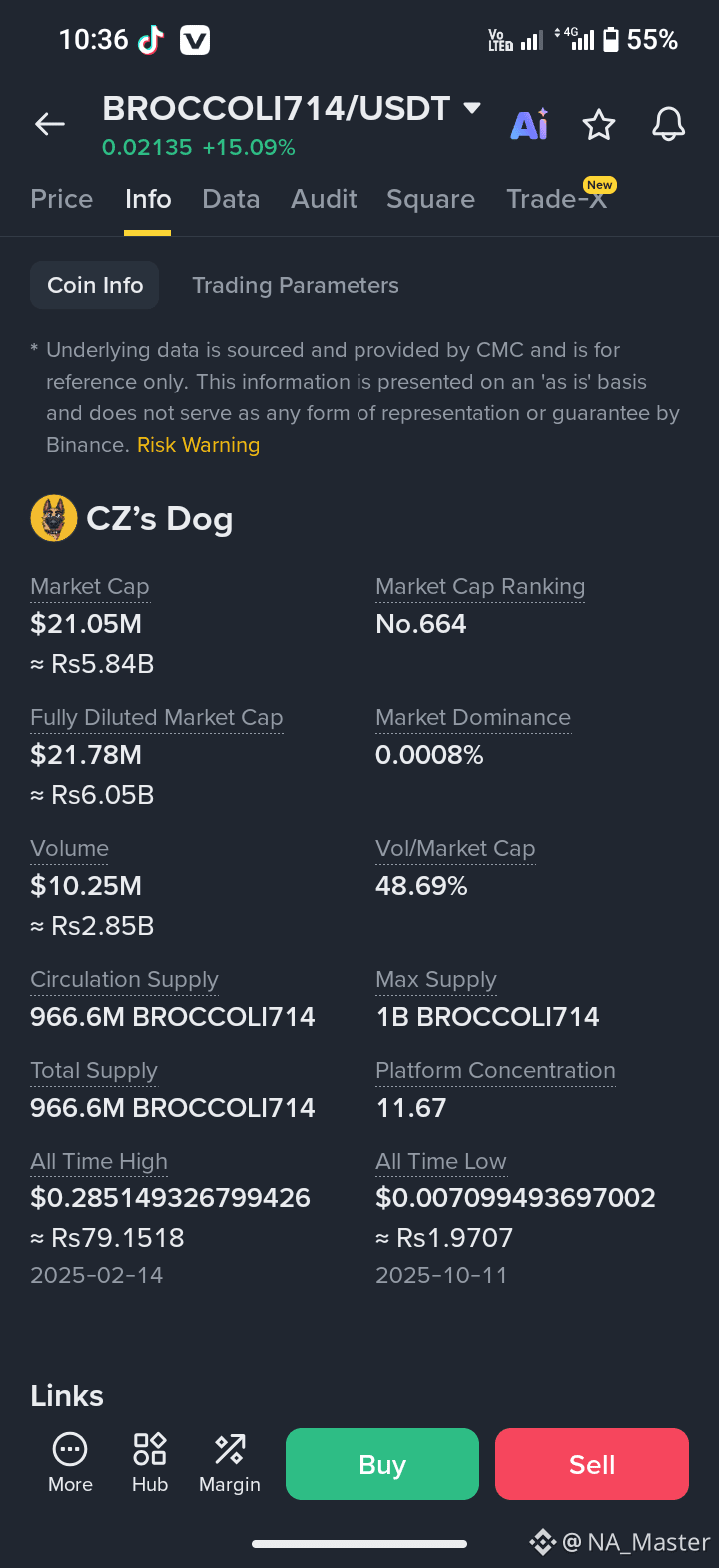Open Margin trading icon
719x1568 pixels.
click(x=230, y=1464)
